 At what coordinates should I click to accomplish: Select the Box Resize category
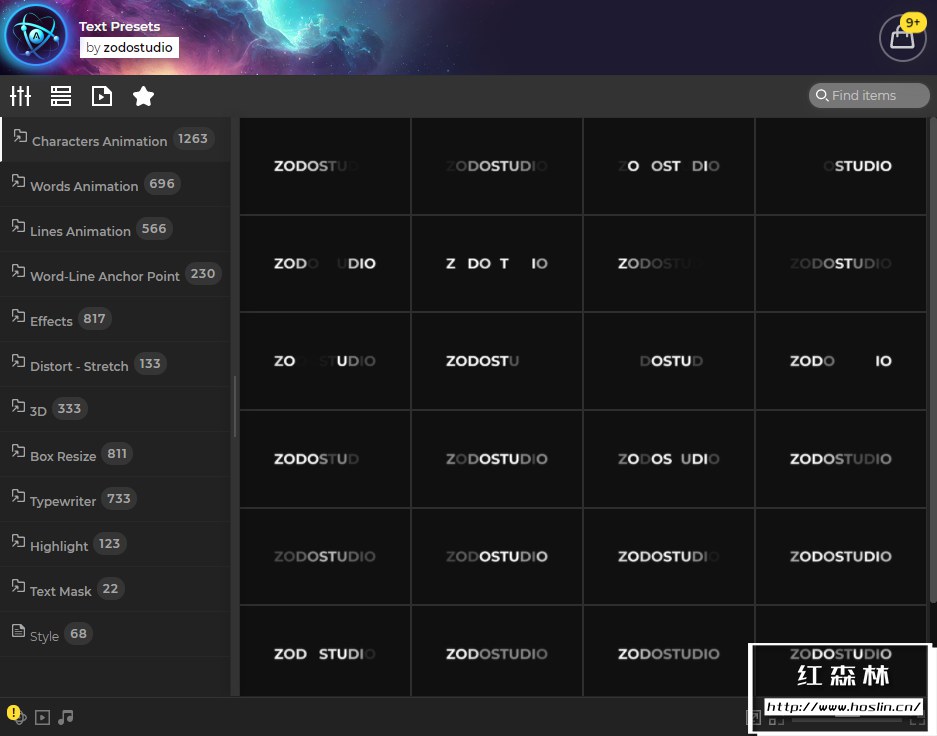tap(115, 455)
